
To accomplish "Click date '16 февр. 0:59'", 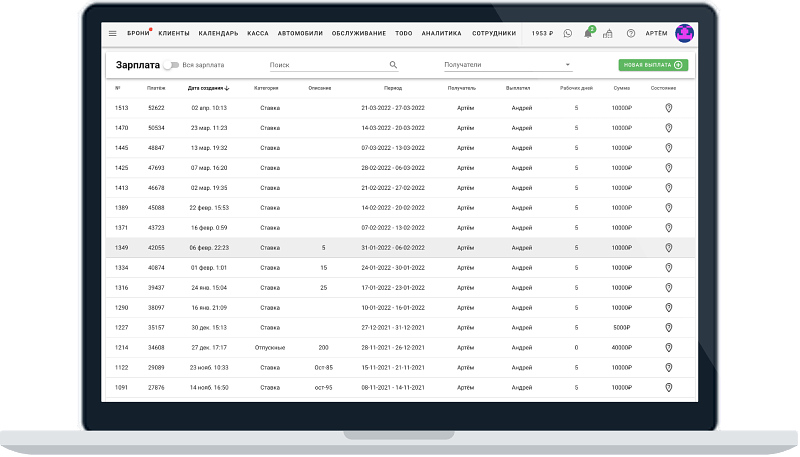I will pos(209,228).
